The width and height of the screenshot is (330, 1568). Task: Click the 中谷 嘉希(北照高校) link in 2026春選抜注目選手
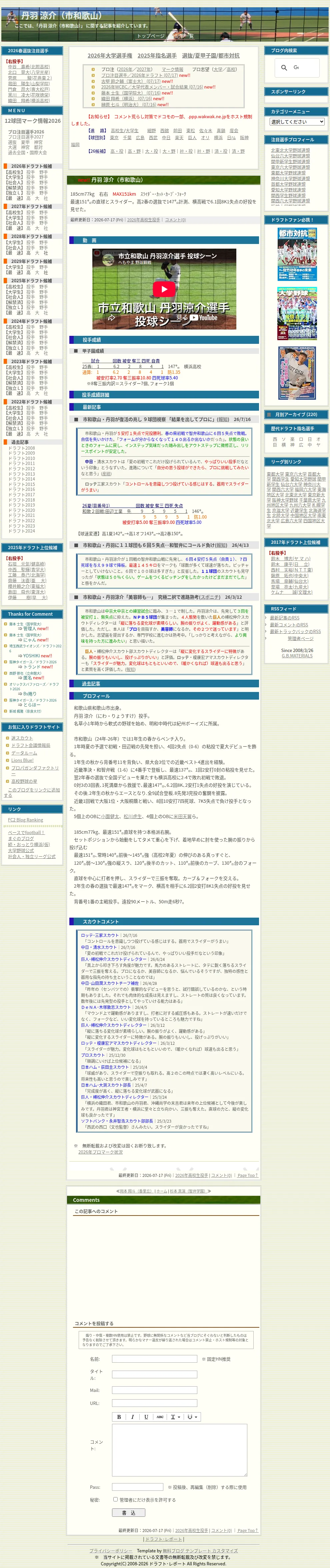click(29, 67)
